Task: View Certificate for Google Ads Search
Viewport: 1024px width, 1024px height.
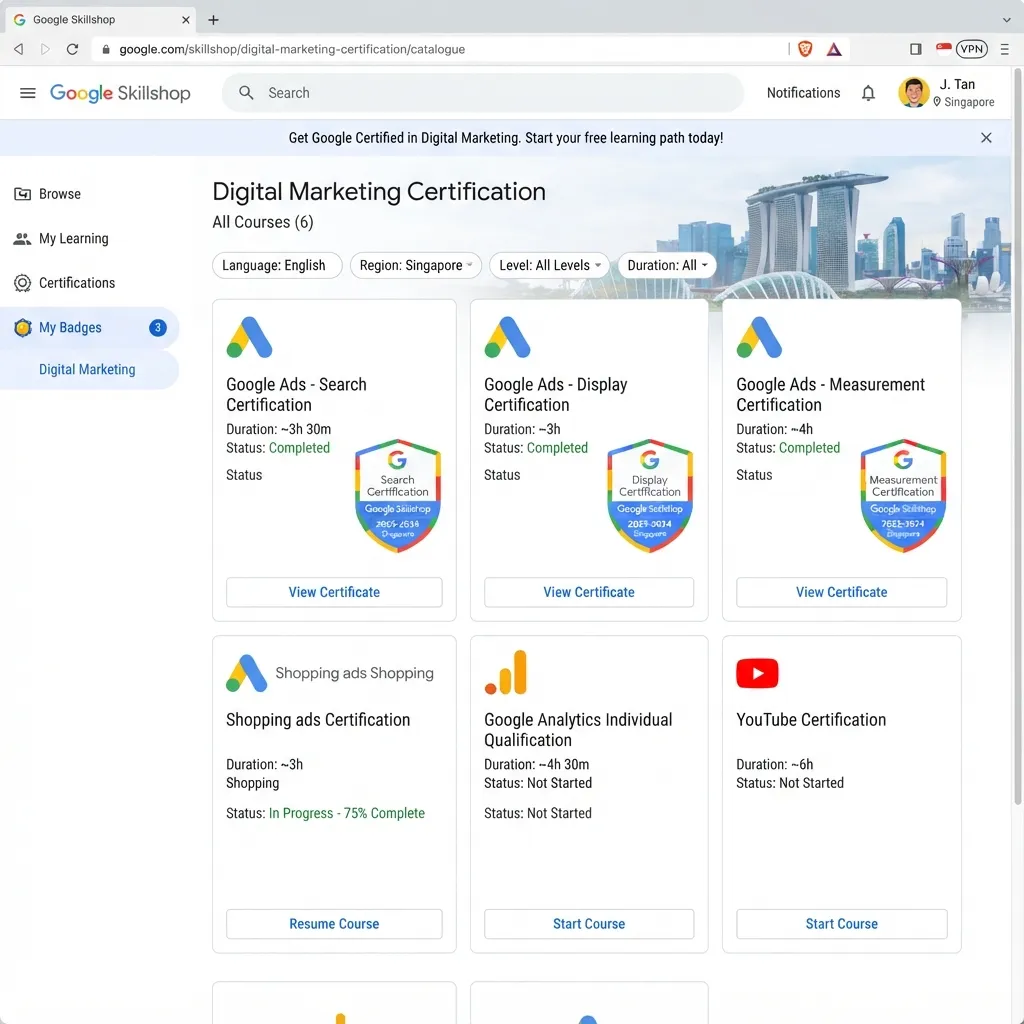Action: (334, 592)
